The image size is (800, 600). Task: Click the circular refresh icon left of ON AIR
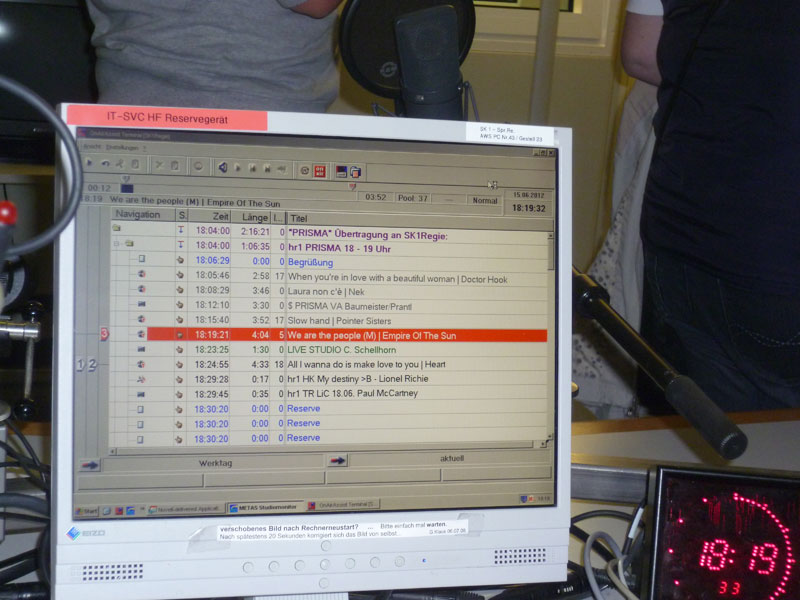305,170
